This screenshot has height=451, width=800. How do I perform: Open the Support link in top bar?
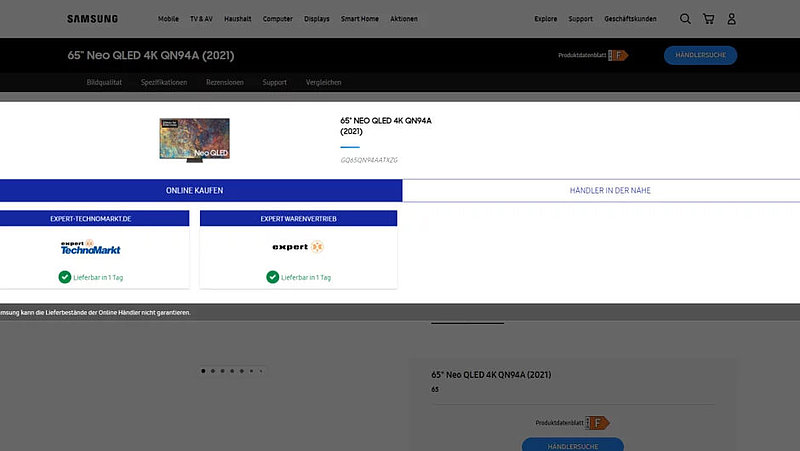click(x=580, y=19)
